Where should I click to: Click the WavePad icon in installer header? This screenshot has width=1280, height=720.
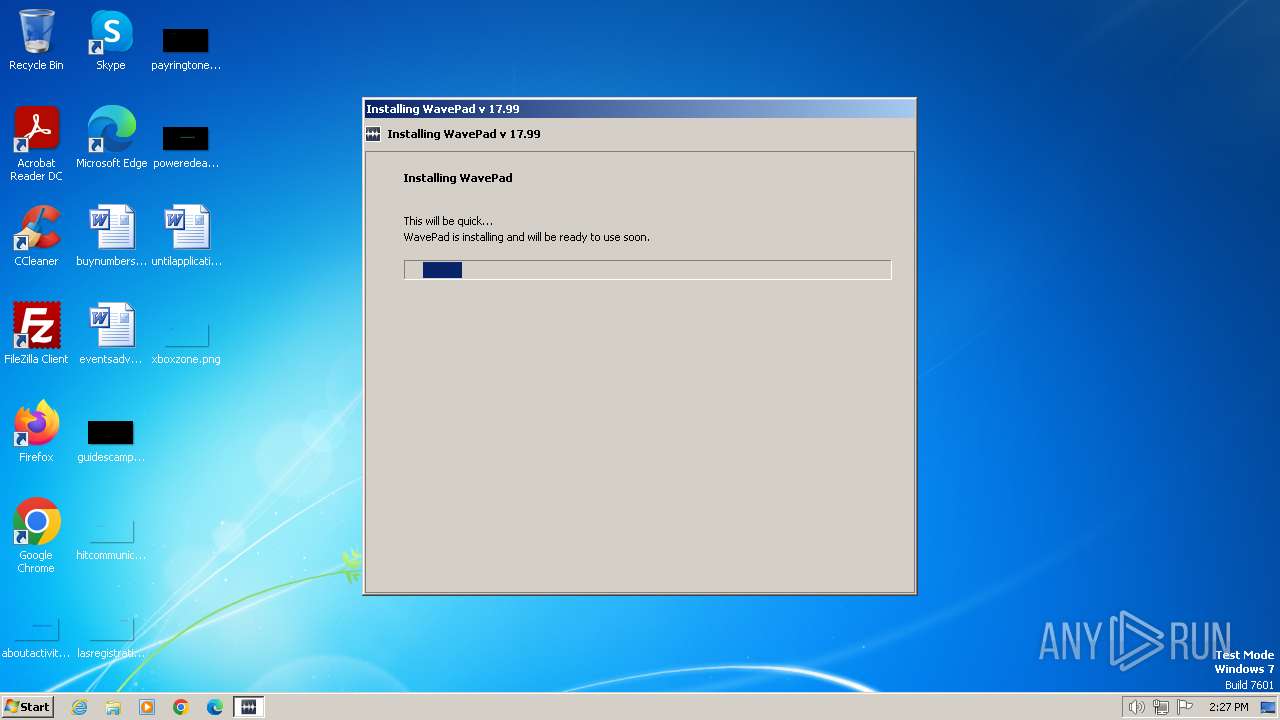pos(373,134)
